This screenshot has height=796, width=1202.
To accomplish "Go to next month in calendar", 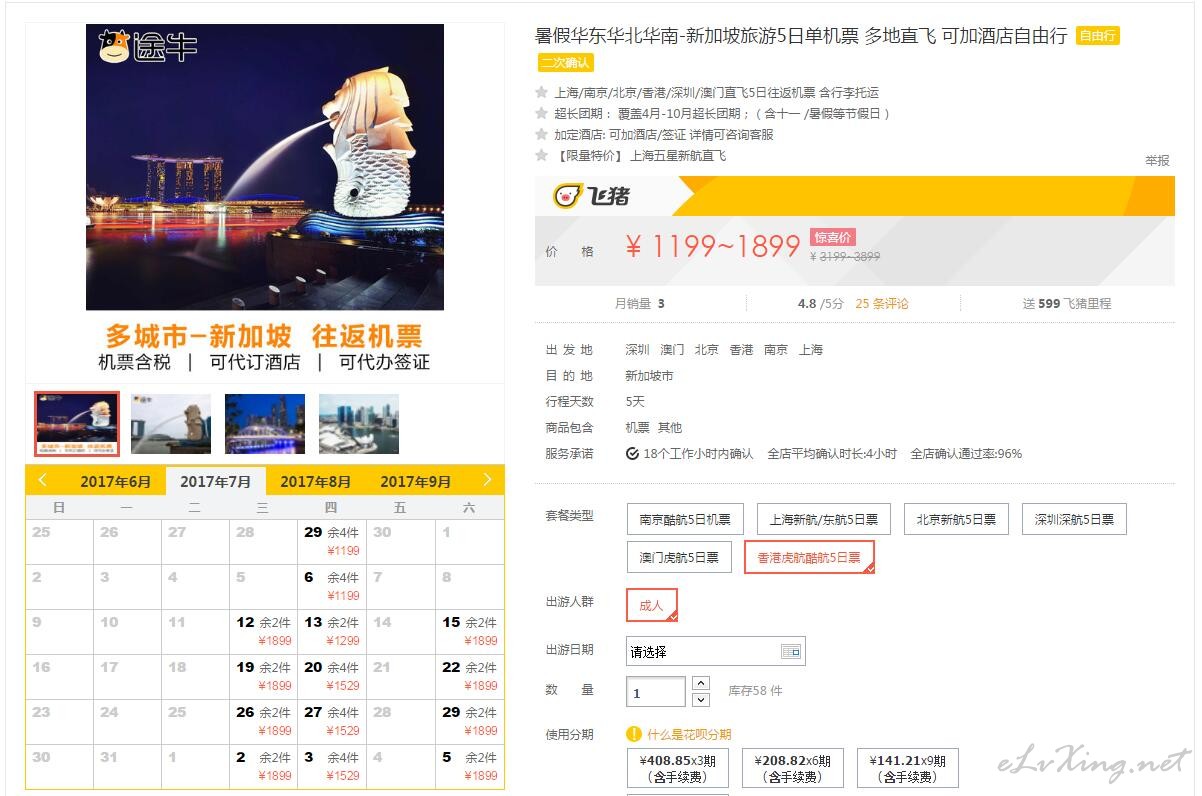I will [487, 480].
